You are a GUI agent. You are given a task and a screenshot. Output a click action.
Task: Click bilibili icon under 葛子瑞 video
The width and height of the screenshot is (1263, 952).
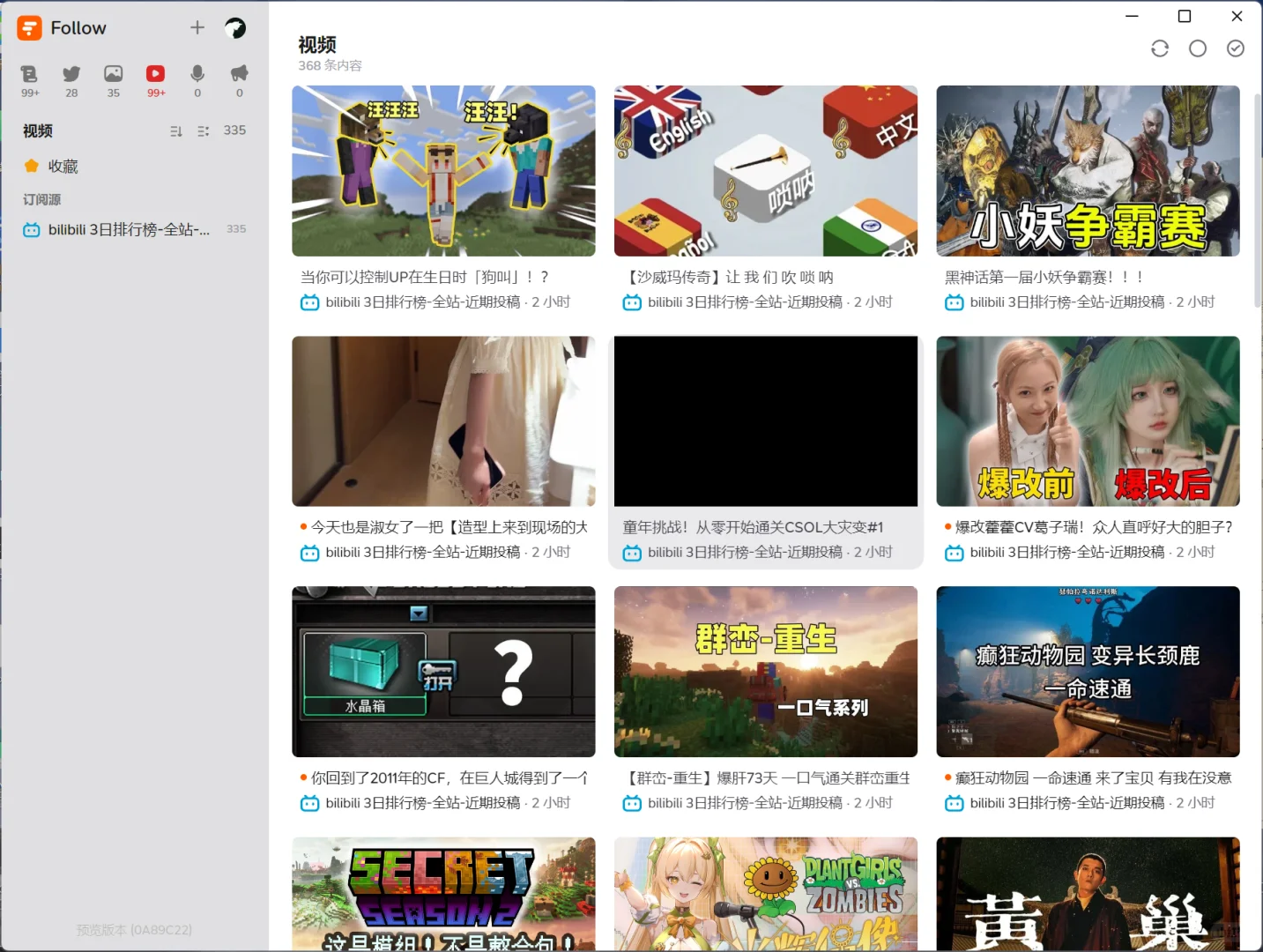click(x=955, y=554)
